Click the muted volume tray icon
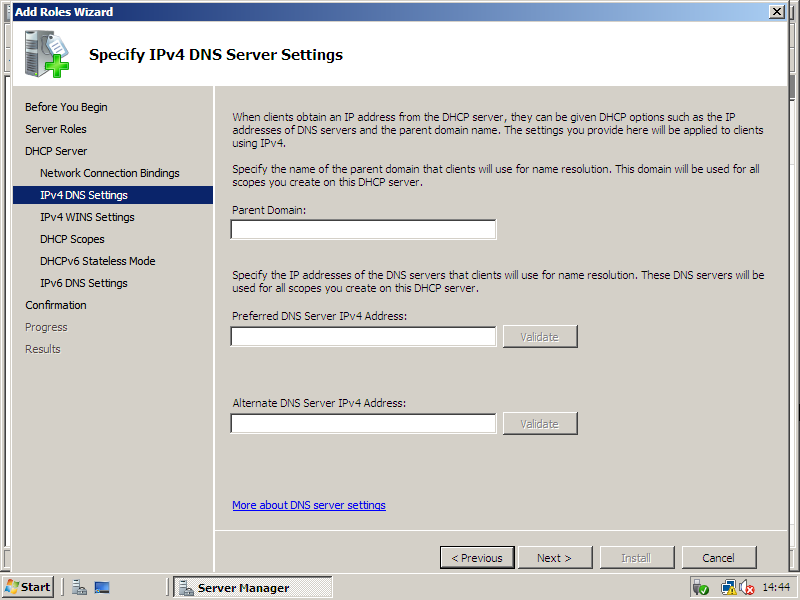 (x=746, y=587)
